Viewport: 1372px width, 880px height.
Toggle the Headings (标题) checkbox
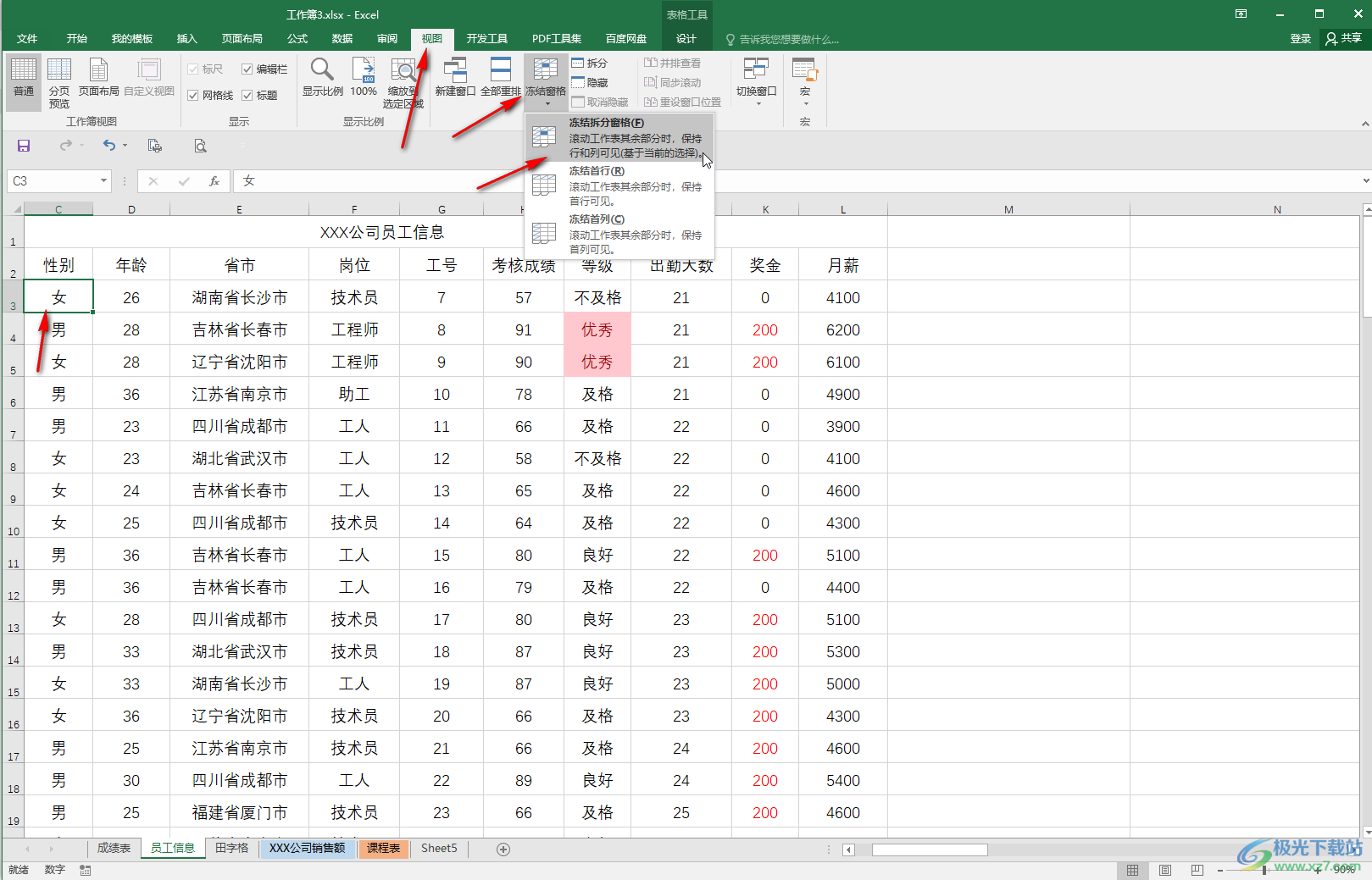(247, 96)
